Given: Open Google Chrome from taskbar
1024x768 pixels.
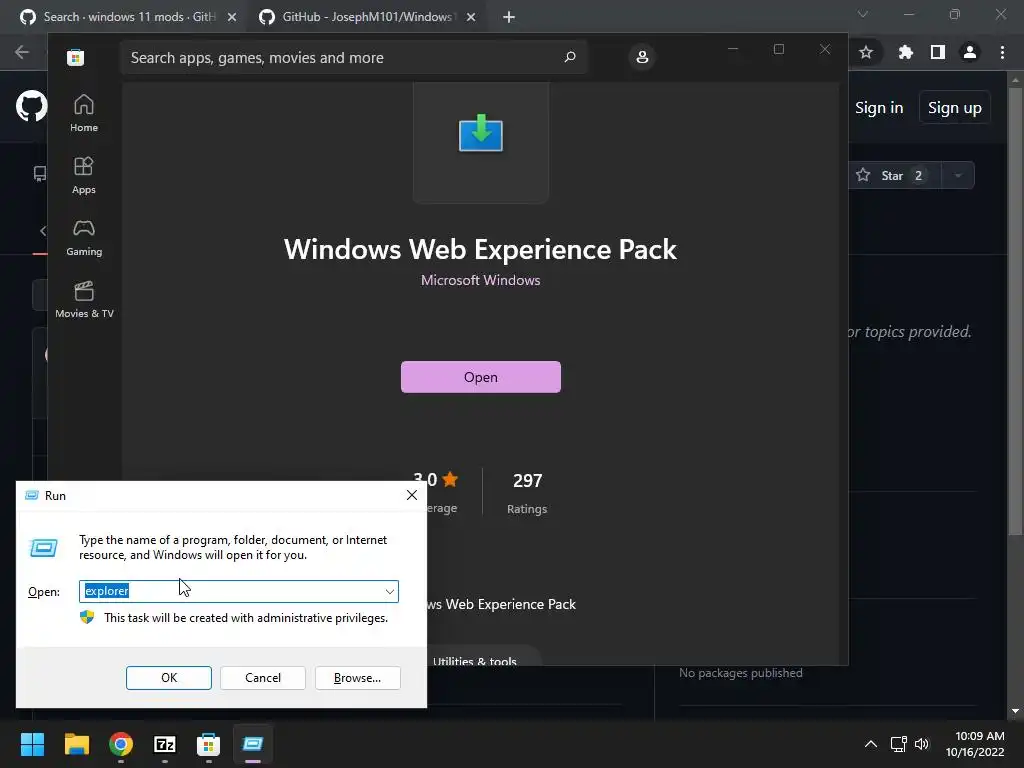Looking at the screenshot, I should click(x=121, y=744).
